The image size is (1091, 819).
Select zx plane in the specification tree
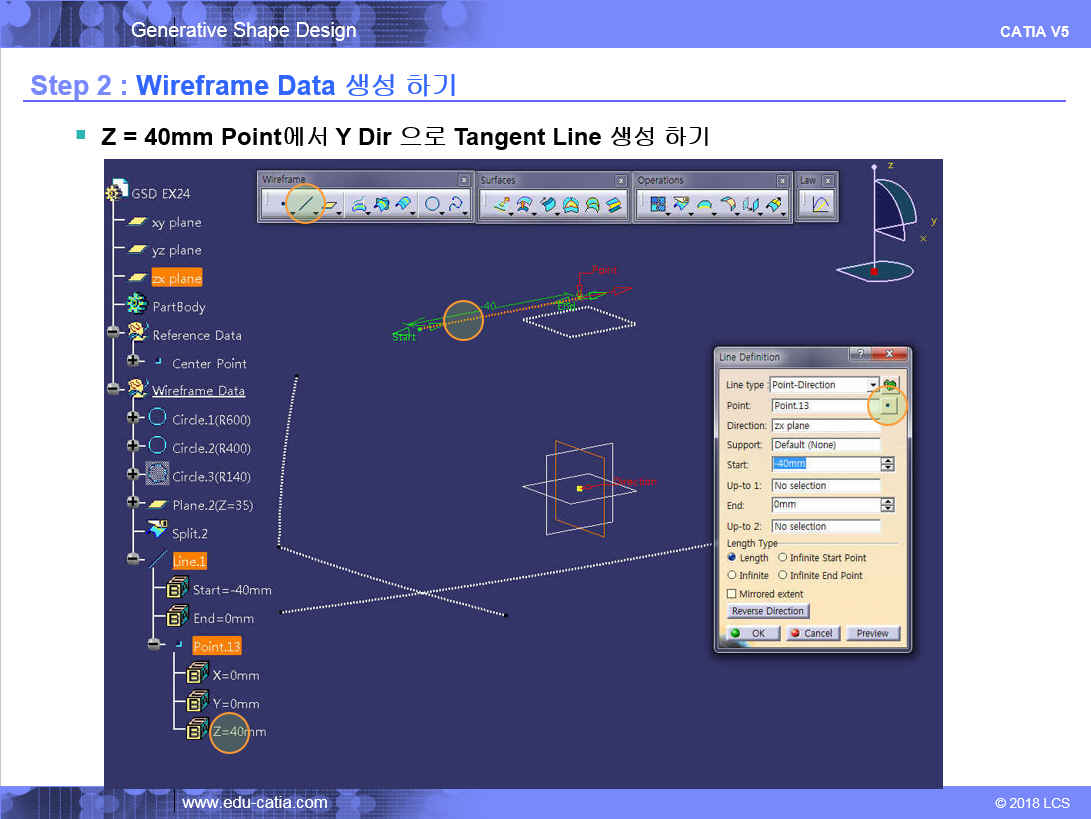(x=176, y=278)
